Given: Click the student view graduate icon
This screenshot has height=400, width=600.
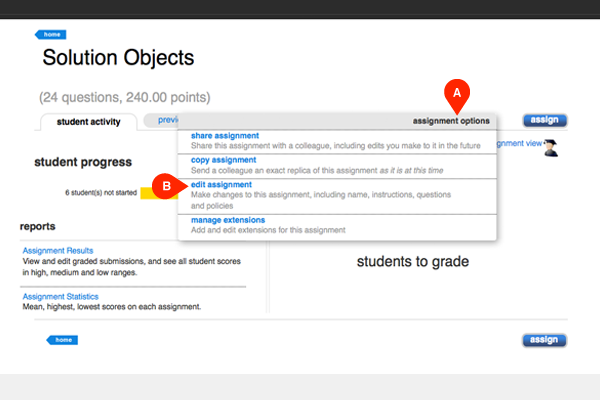Looking at the screenshot, I should [551, 147].
